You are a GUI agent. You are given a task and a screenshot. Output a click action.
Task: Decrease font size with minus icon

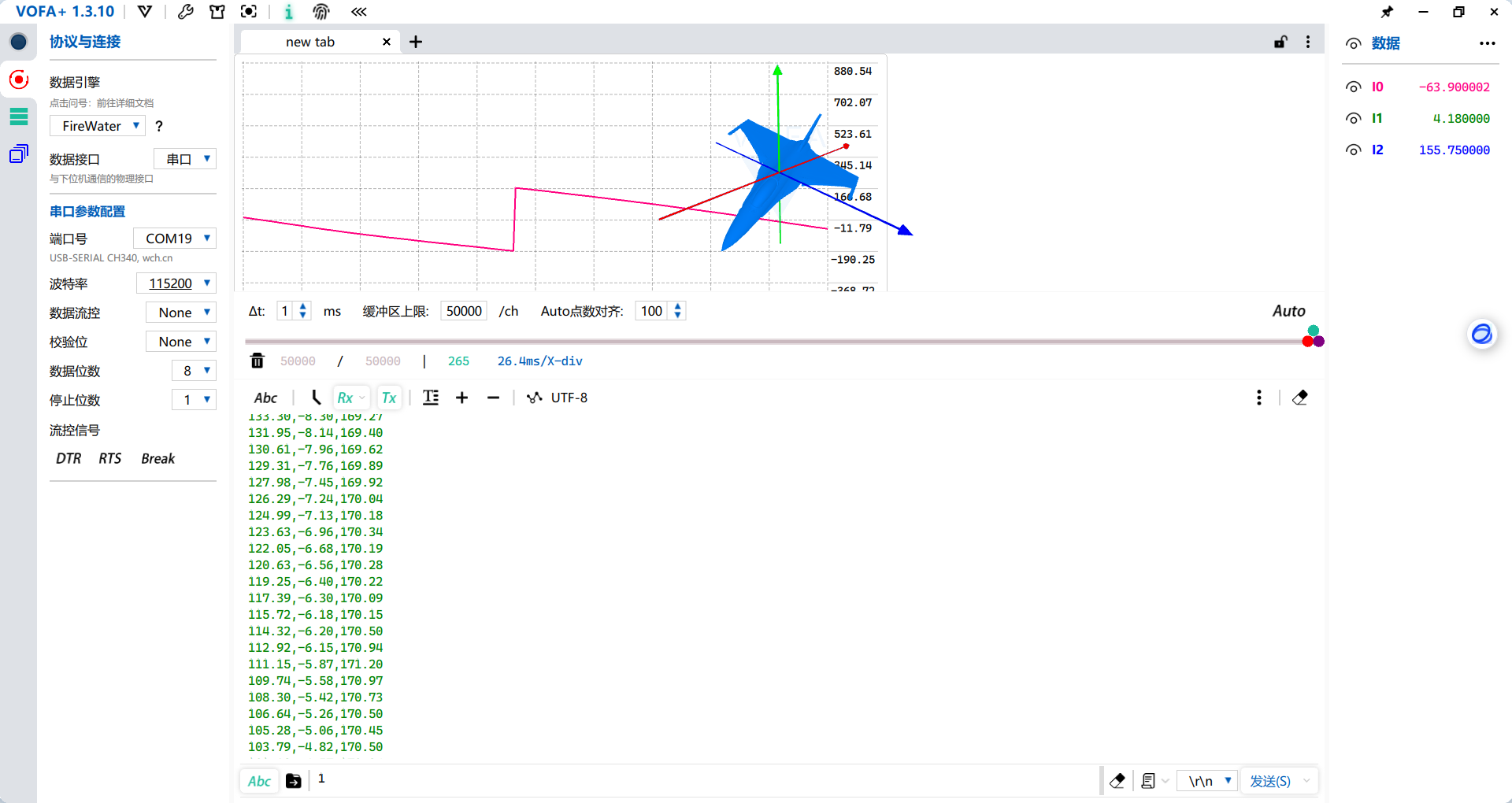pos(494,398)
